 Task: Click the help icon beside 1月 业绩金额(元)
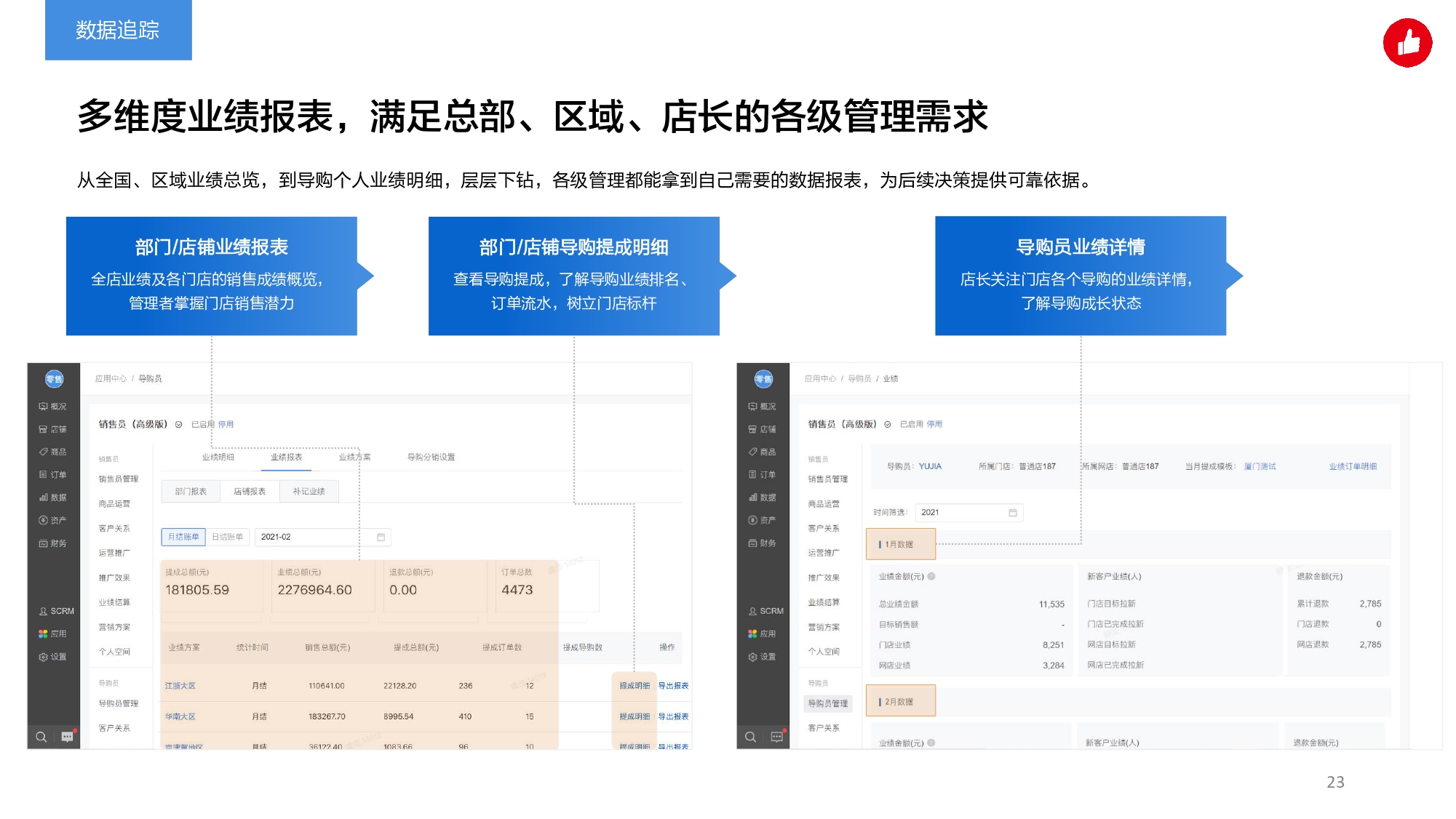coord(931,576)
